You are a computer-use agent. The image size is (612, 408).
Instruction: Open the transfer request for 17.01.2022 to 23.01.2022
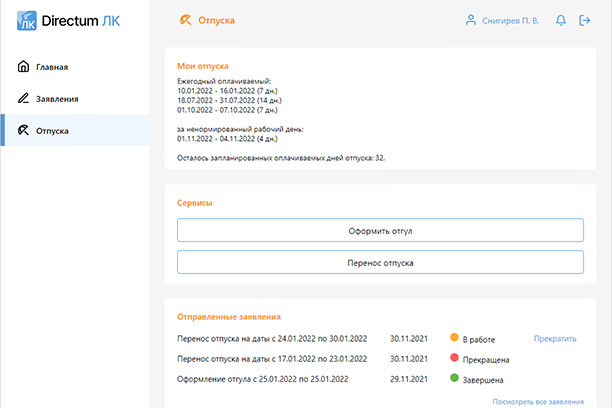272,359
